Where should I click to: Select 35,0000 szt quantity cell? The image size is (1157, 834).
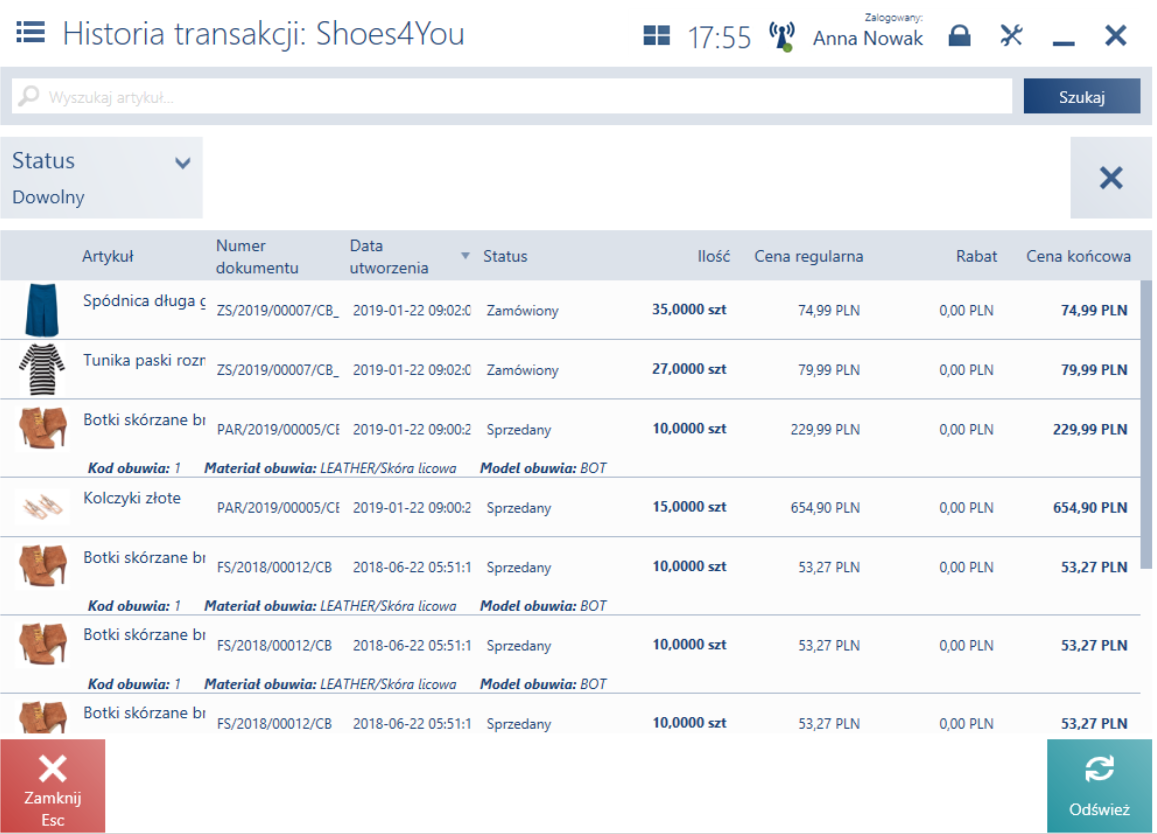click(688, 309)
